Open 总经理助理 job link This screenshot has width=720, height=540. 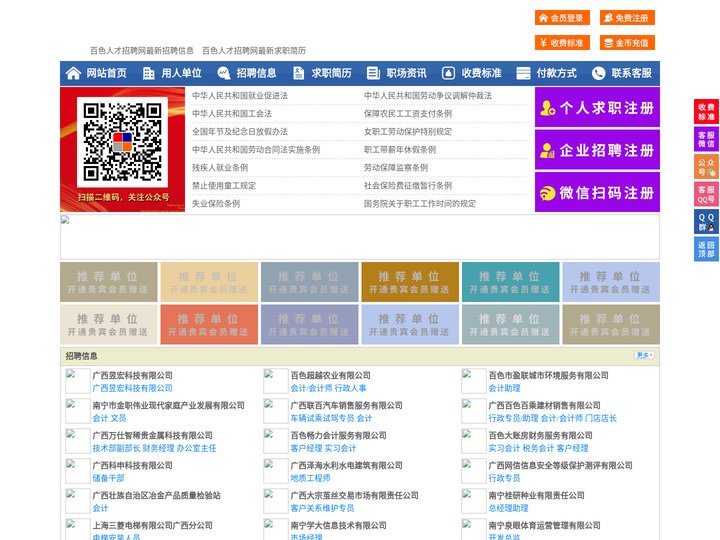[508, 508]
